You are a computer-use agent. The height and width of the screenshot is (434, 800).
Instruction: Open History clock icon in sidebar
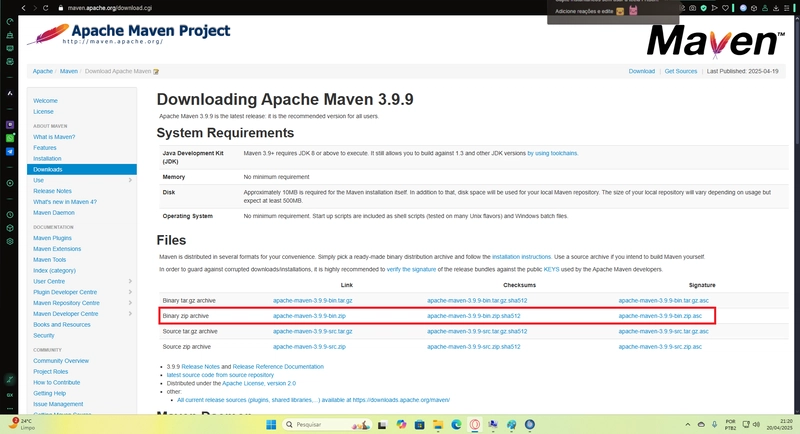pos(10,215)
